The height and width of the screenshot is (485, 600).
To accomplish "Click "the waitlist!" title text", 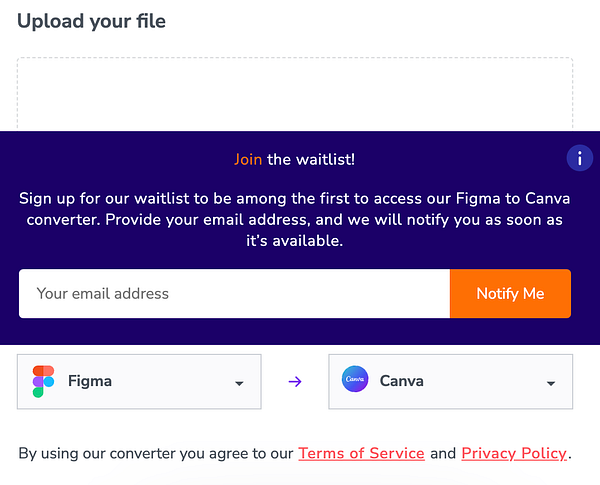I will click(311, 159).
